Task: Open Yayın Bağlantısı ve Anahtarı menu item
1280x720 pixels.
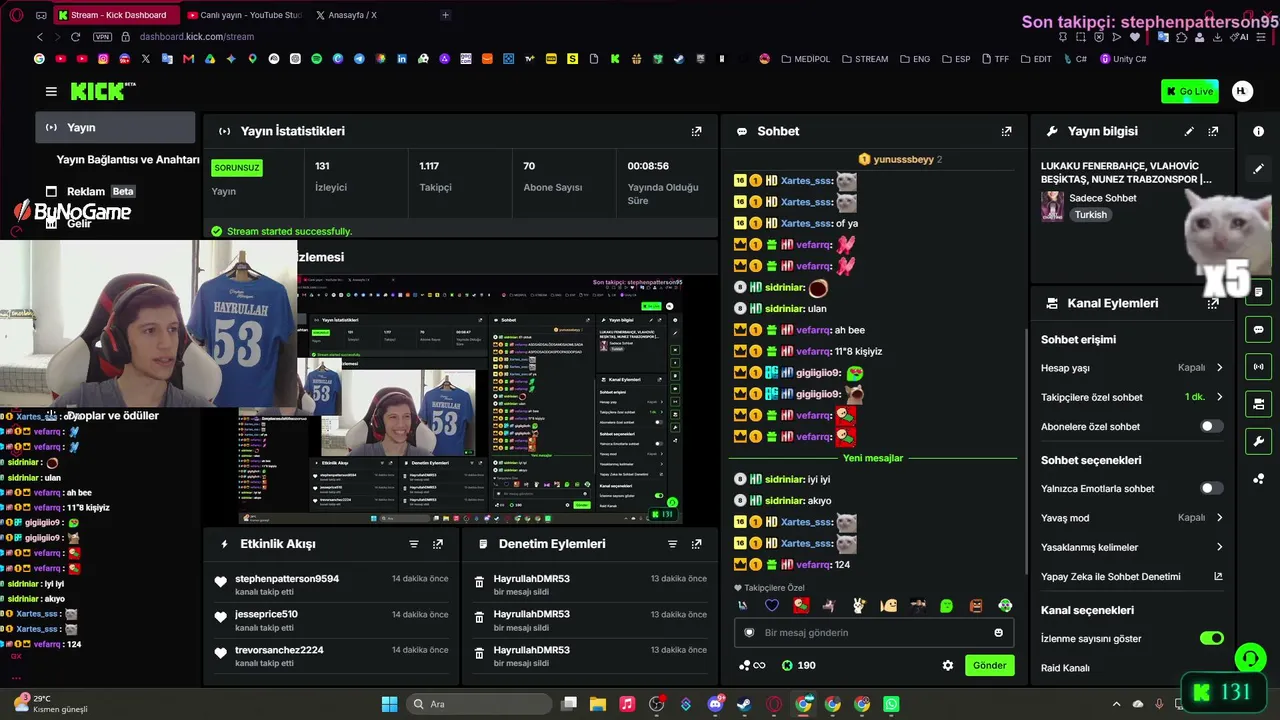Action: point(128,160)
